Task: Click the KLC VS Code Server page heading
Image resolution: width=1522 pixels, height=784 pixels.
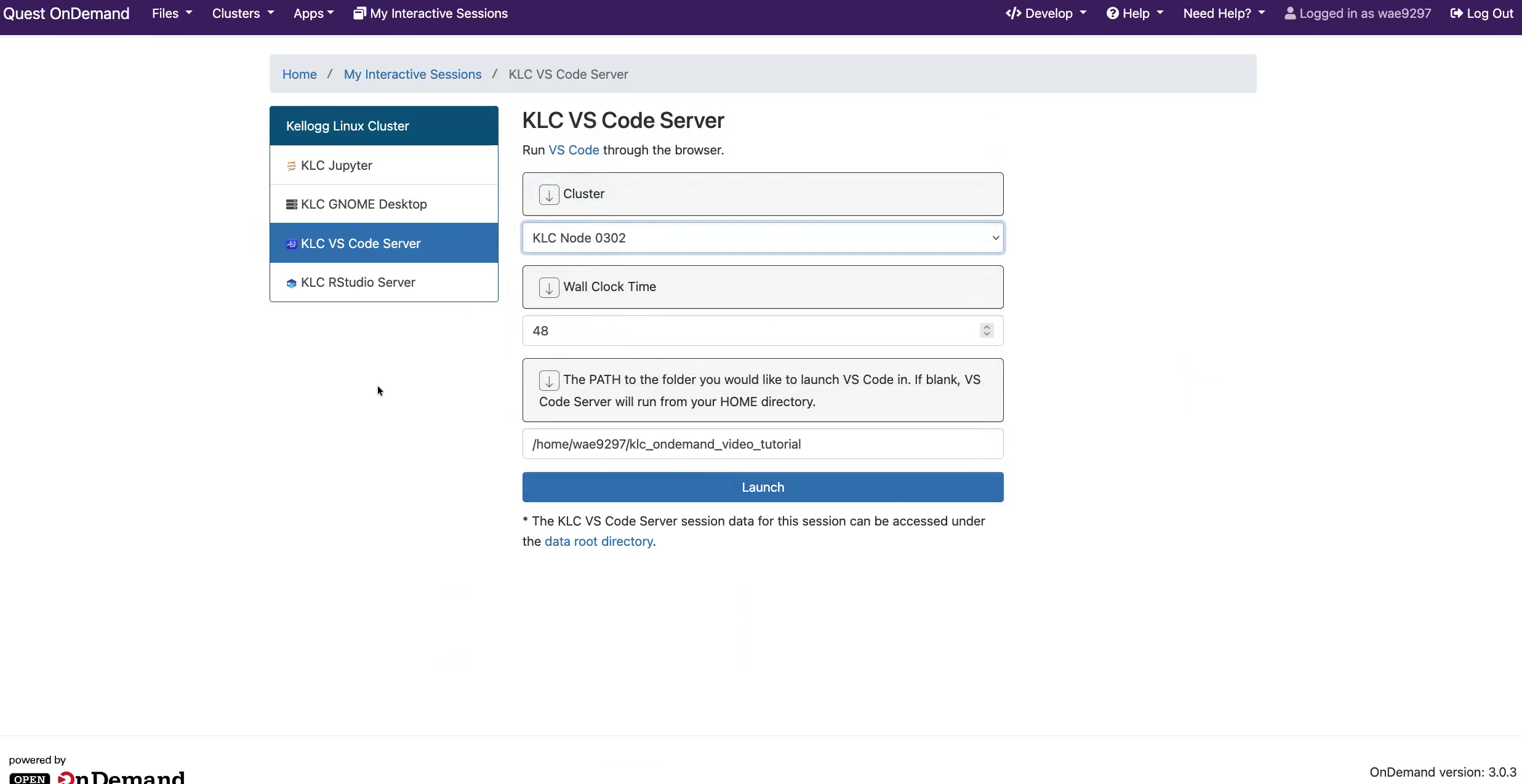Action: (x=623, y=121)
